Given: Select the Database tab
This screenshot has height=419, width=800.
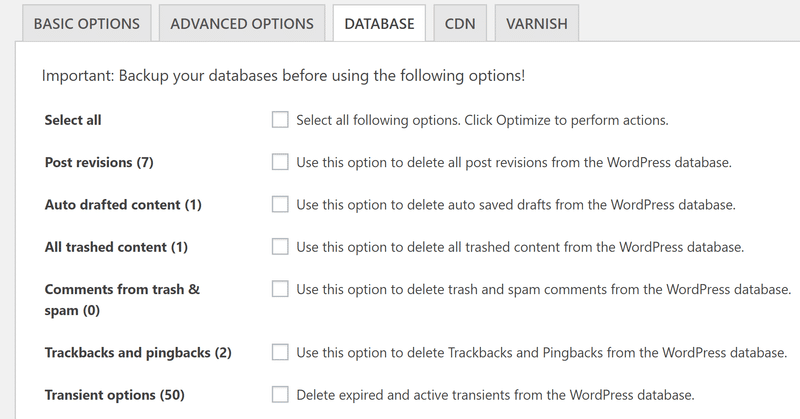Looking at the screenshot, I should pos(379,23).
